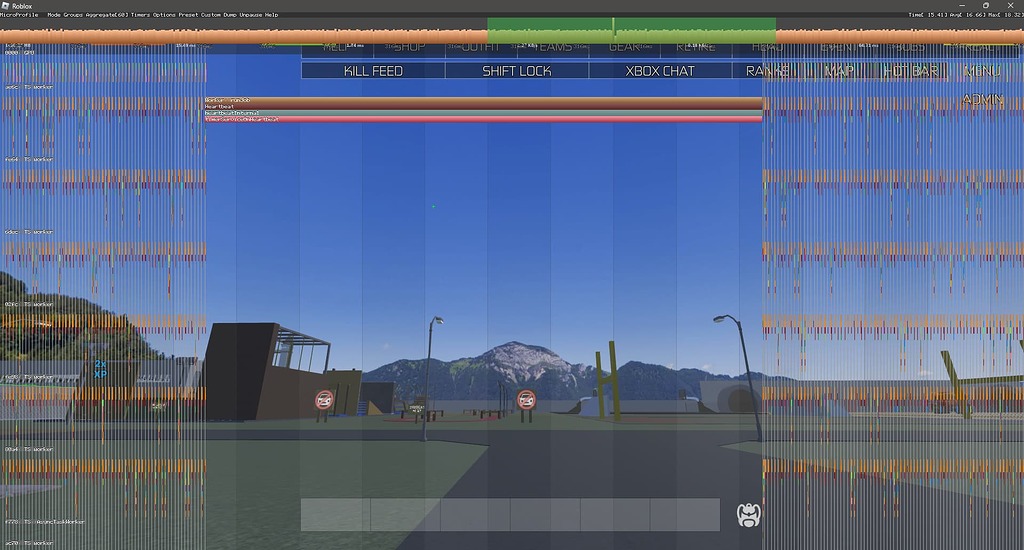This screenshot has width=1024, height=550.
Task: Toggle Unpause in the profiler bar
Action: click(250, 14)
